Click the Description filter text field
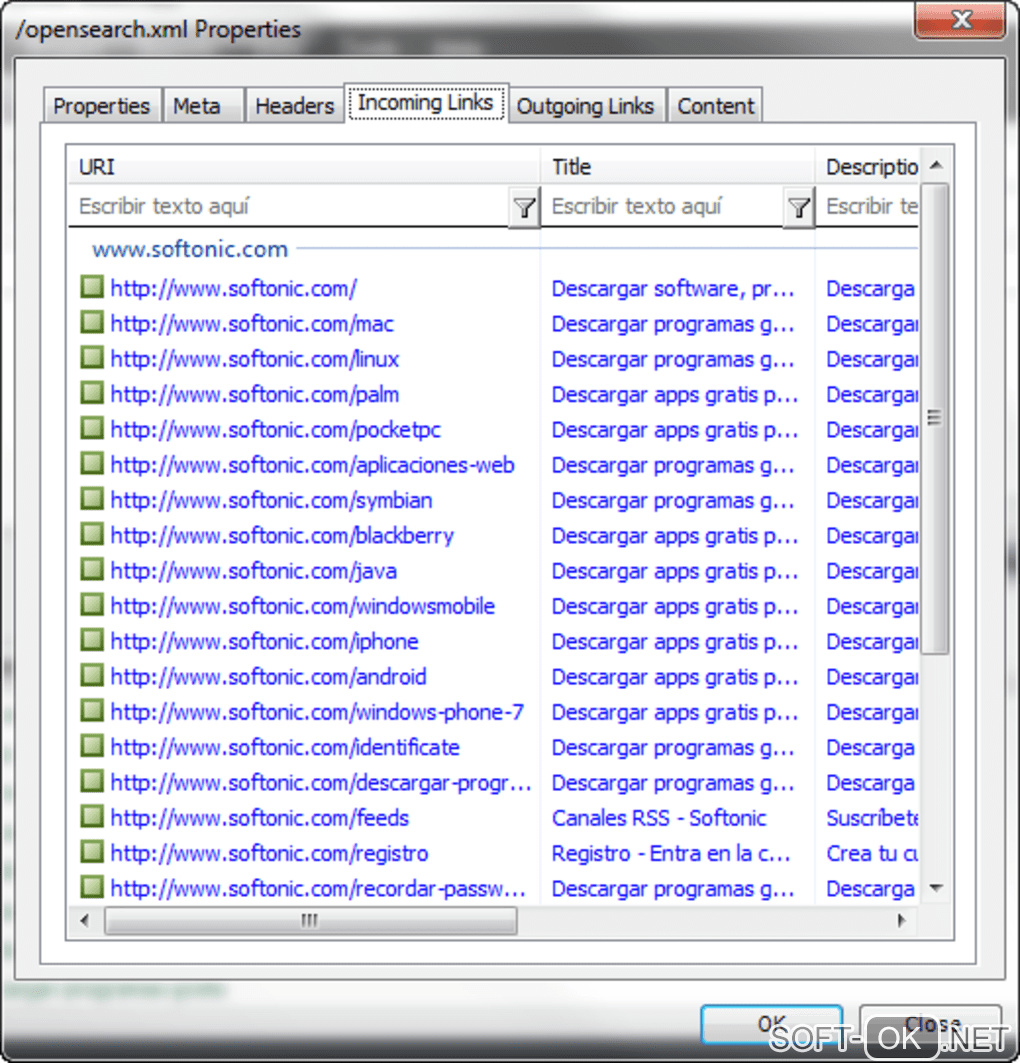 point(868,206)
